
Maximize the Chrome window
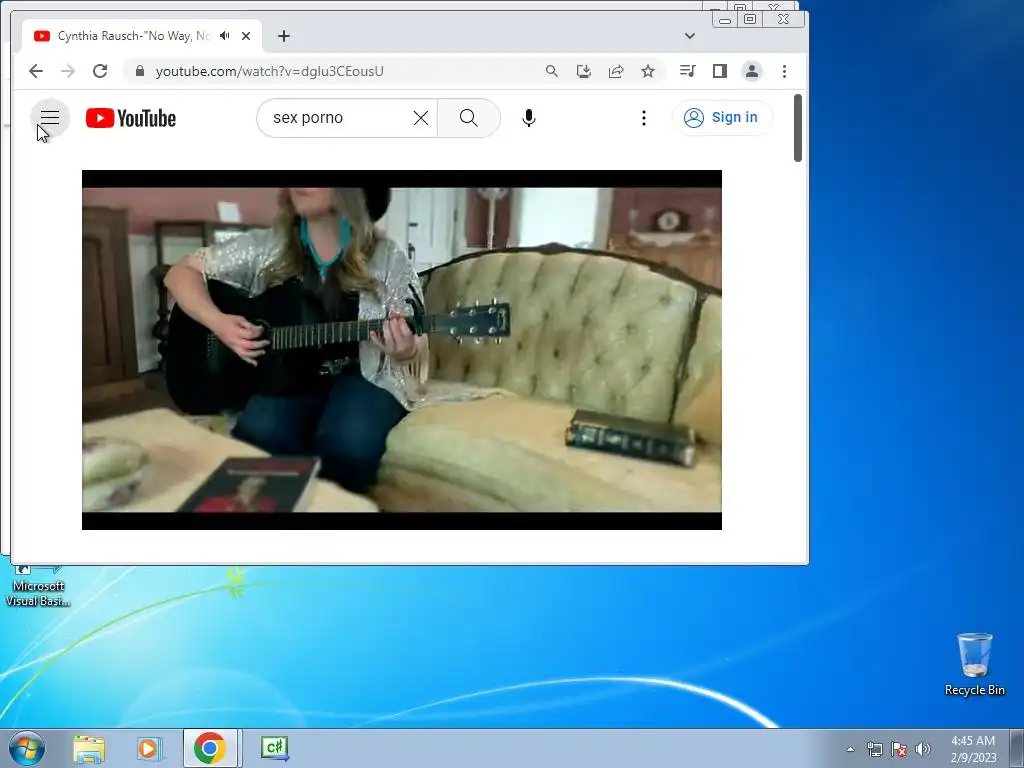[750, 20]
